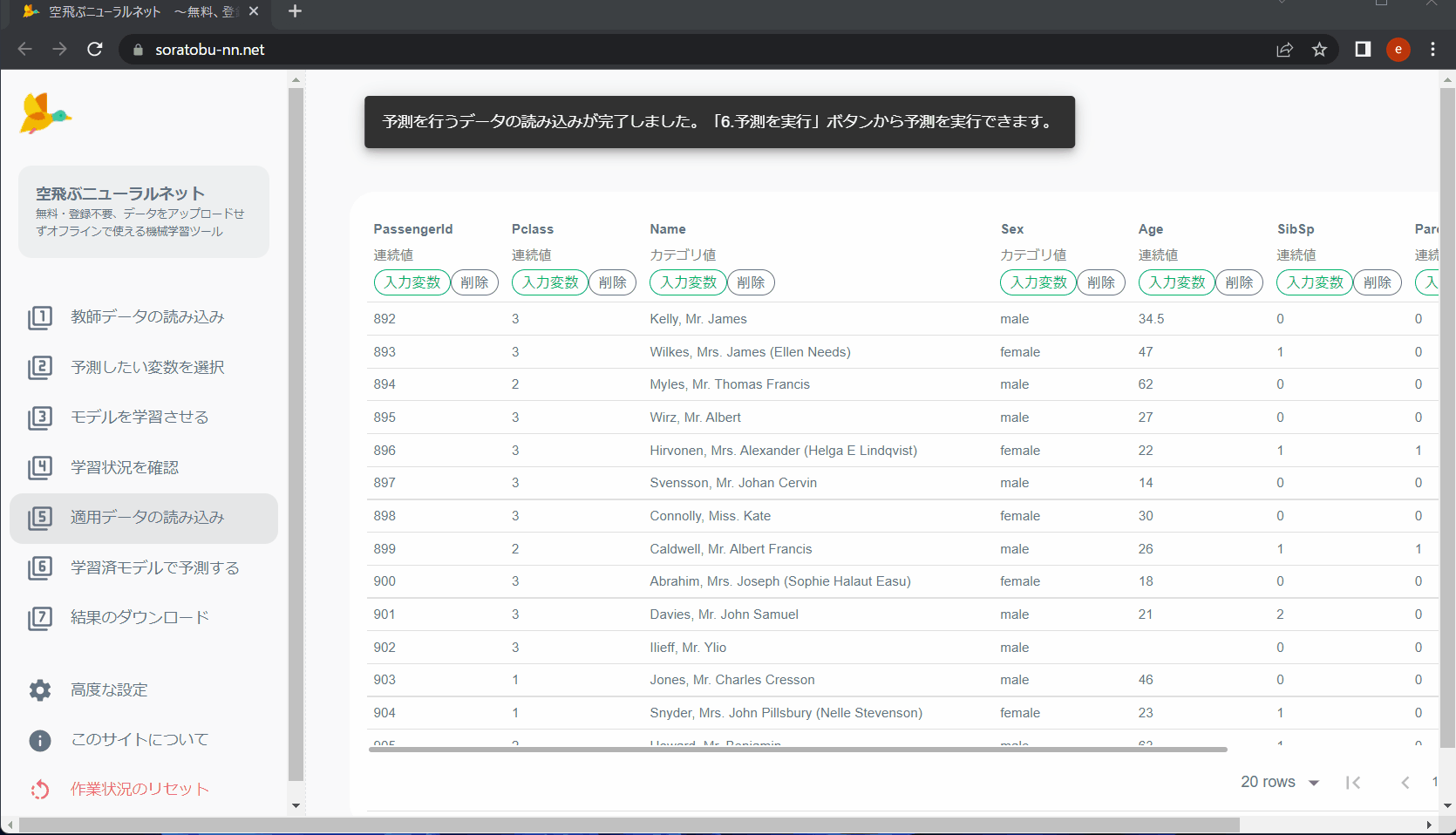Click the table horizontal scrollbar
This screenshot has height=835, width=1456.
pos(798,750)
